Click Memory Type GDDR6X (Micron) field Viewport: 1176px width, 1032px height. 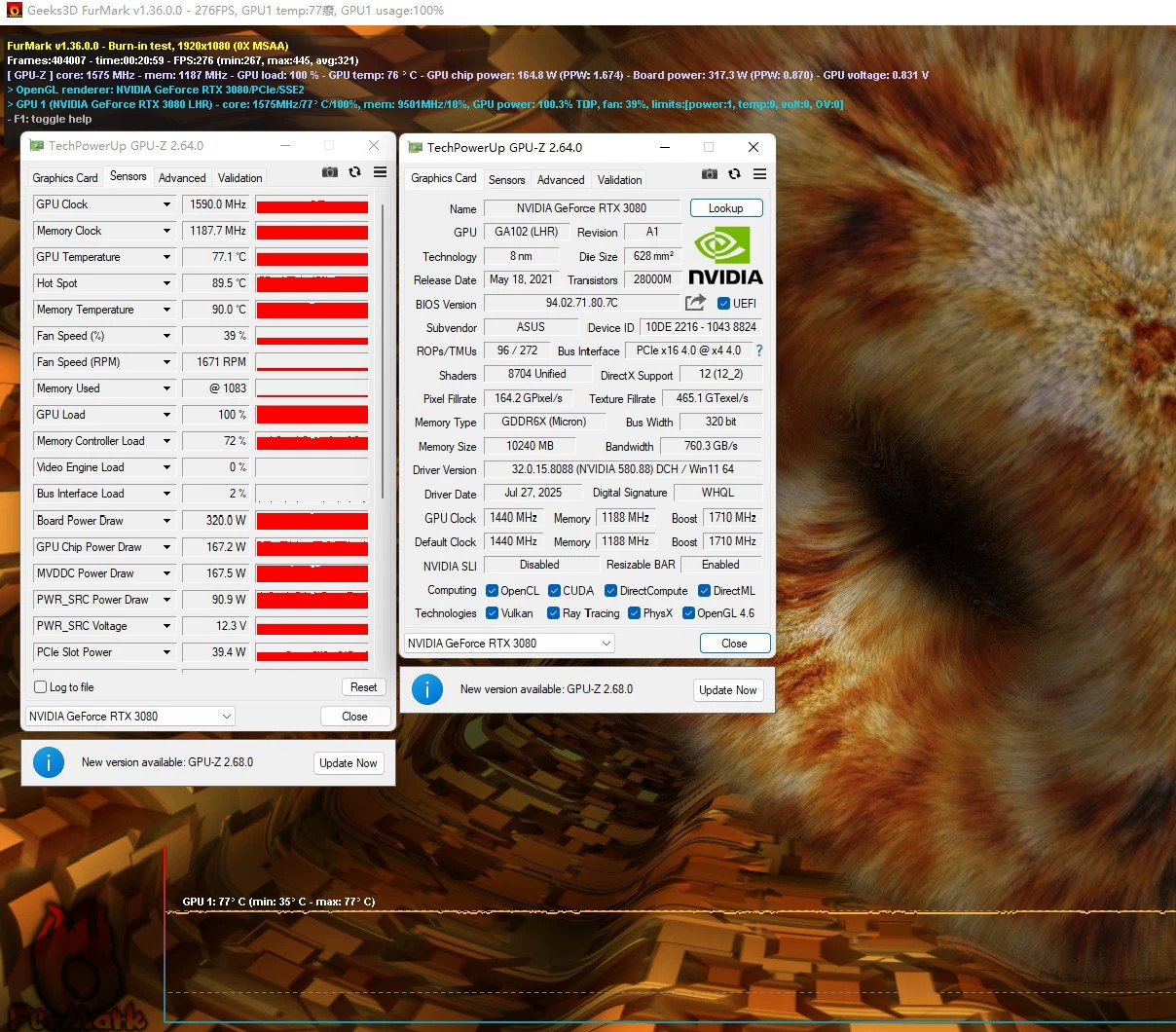pyautogui.click(x=544, y=423)
